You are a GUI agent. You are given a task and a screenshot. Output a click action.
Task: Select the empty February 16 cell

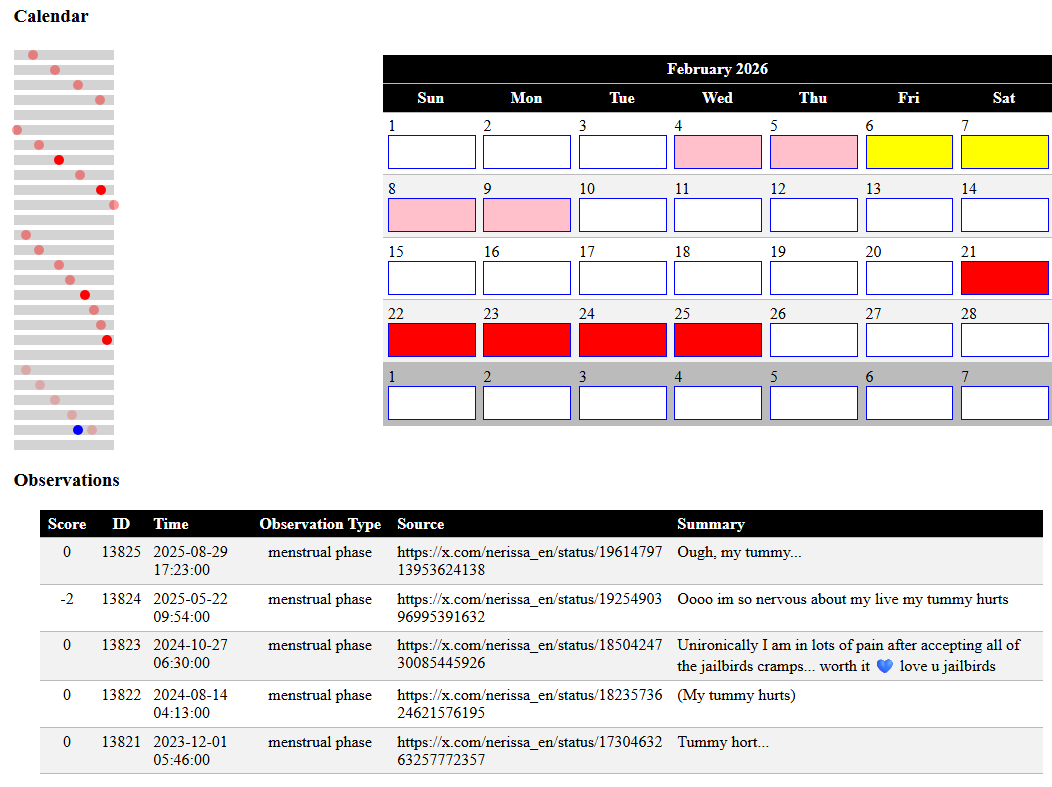(x=527, y=278)
